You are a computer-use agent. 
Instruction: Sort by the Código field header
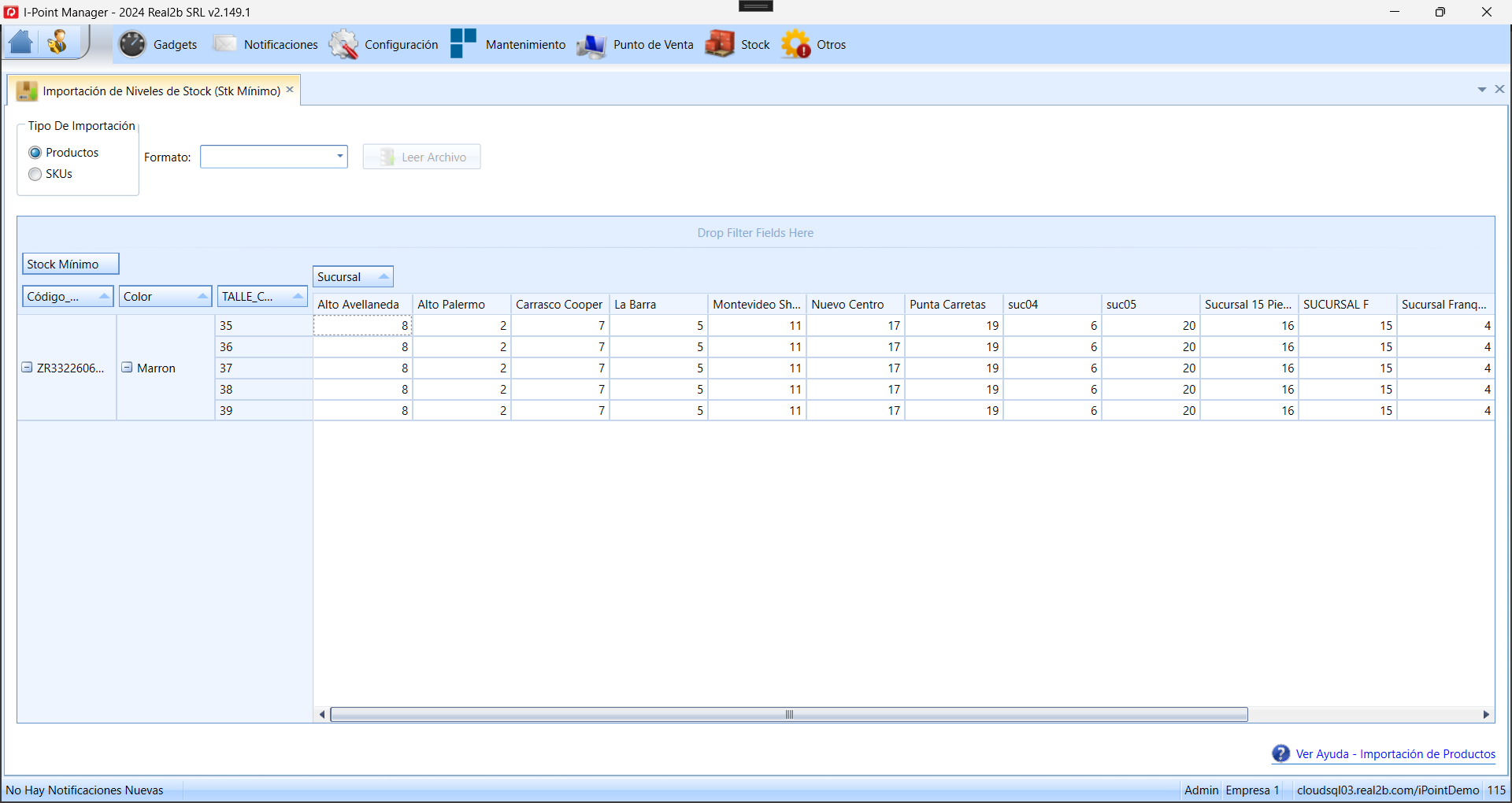point(68,296)
